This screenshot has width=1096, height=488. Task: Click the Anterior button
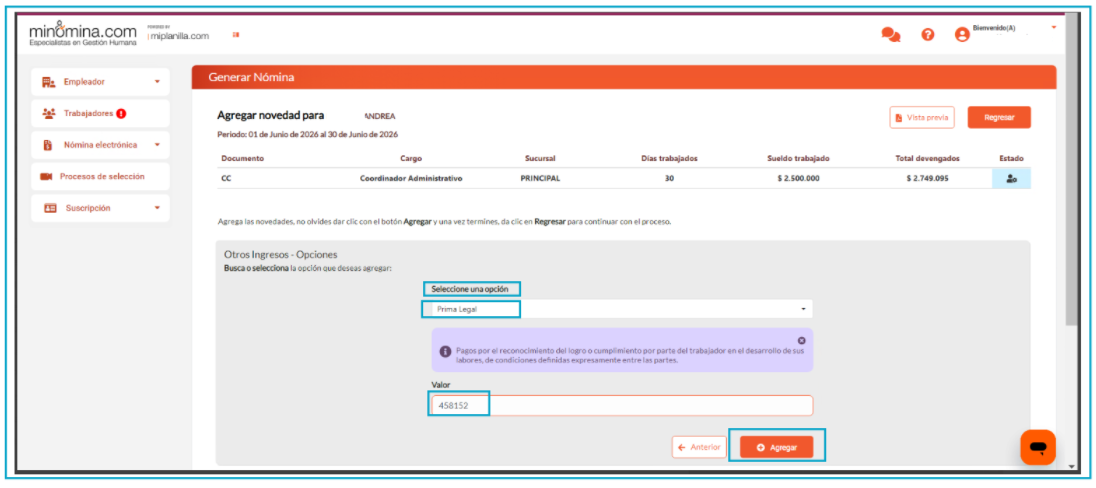click(x=700, y=447)
